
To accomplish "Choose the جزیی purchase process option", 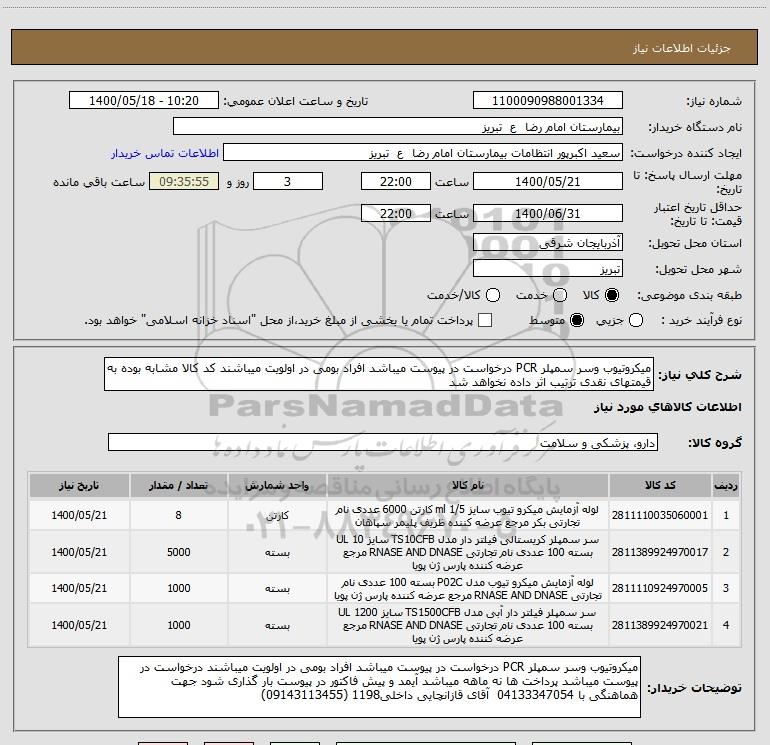I will pyautogui.click(x=636, y=320).
